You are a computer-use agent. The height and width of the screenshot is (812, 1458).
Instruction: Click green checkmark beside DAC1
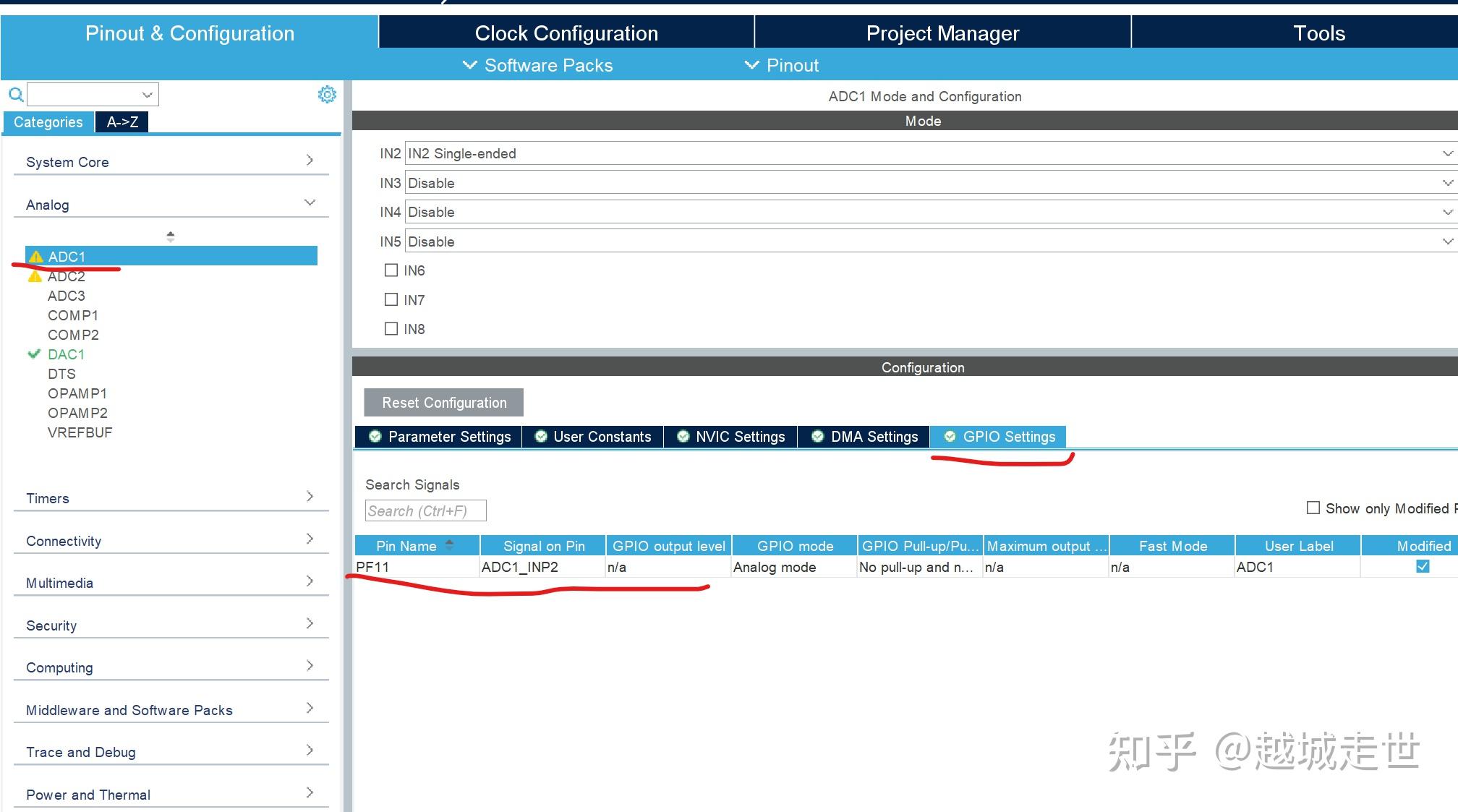33,354
